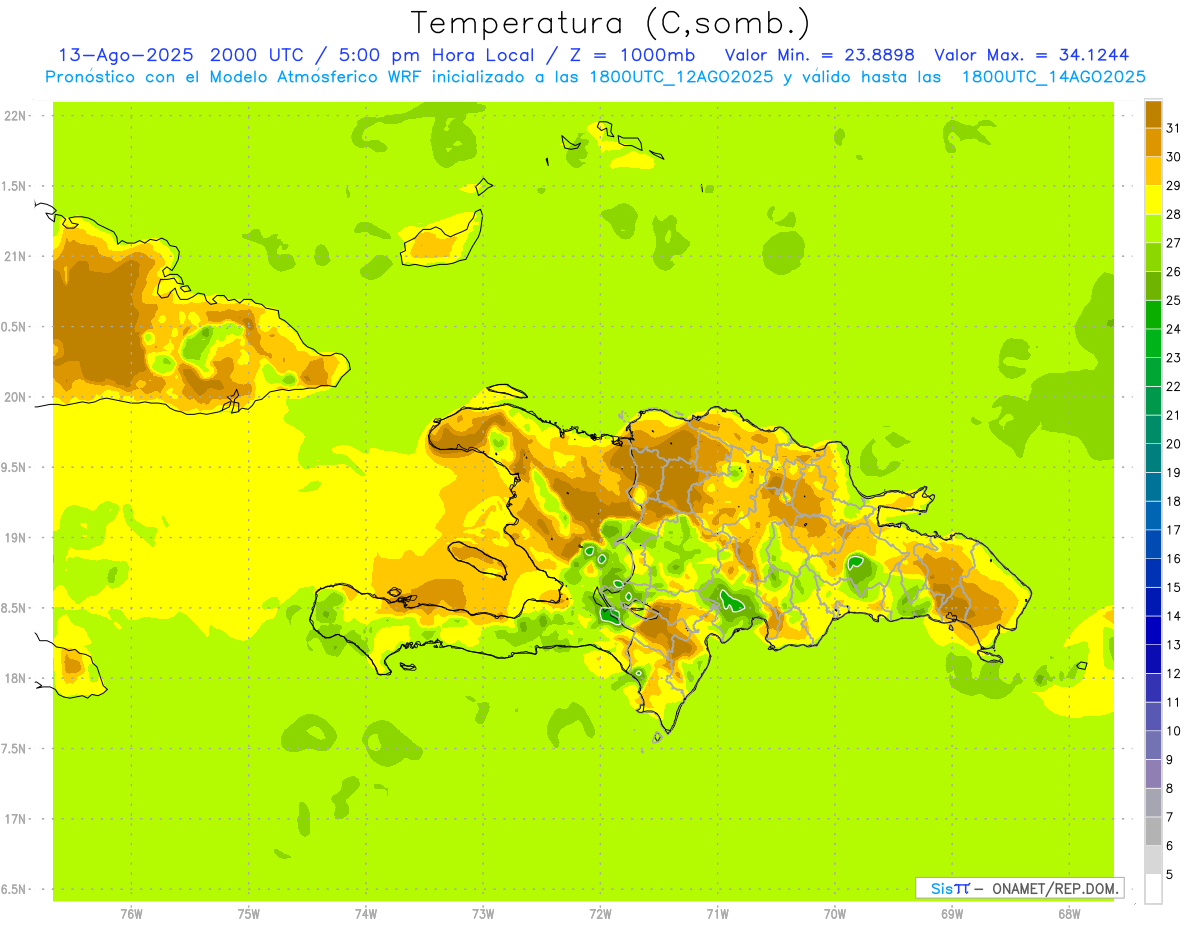The height and width of the screenshot is (927, 1200).
Task: Click the latitude axis label "21N"
Action: (x=14, y=256)
